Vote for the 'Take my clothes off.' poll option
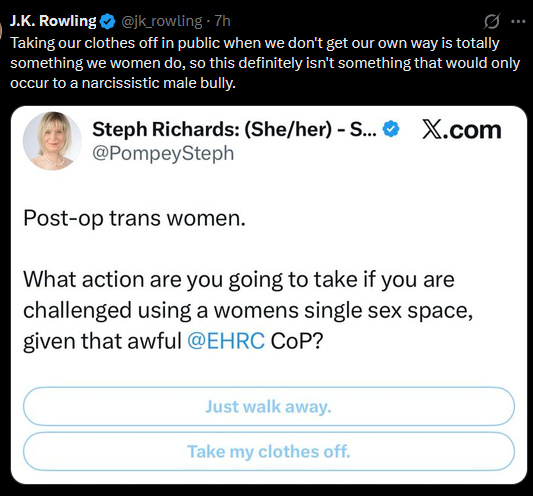Viewport: 533px width, 496px height. [x=269, y=451]
